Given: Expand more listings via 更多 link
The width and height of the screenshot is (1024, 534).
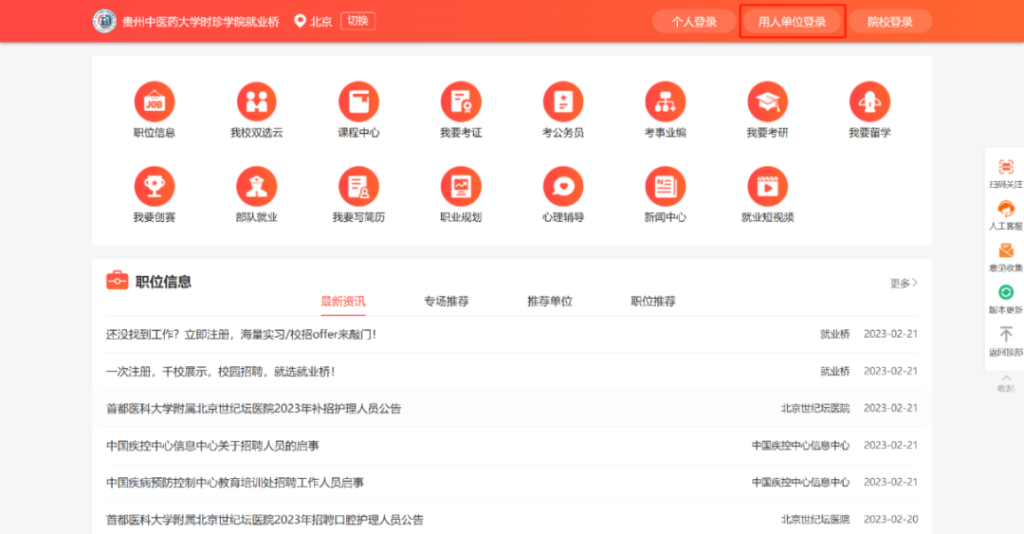Looking at the screenshot, I should (904, 283).
